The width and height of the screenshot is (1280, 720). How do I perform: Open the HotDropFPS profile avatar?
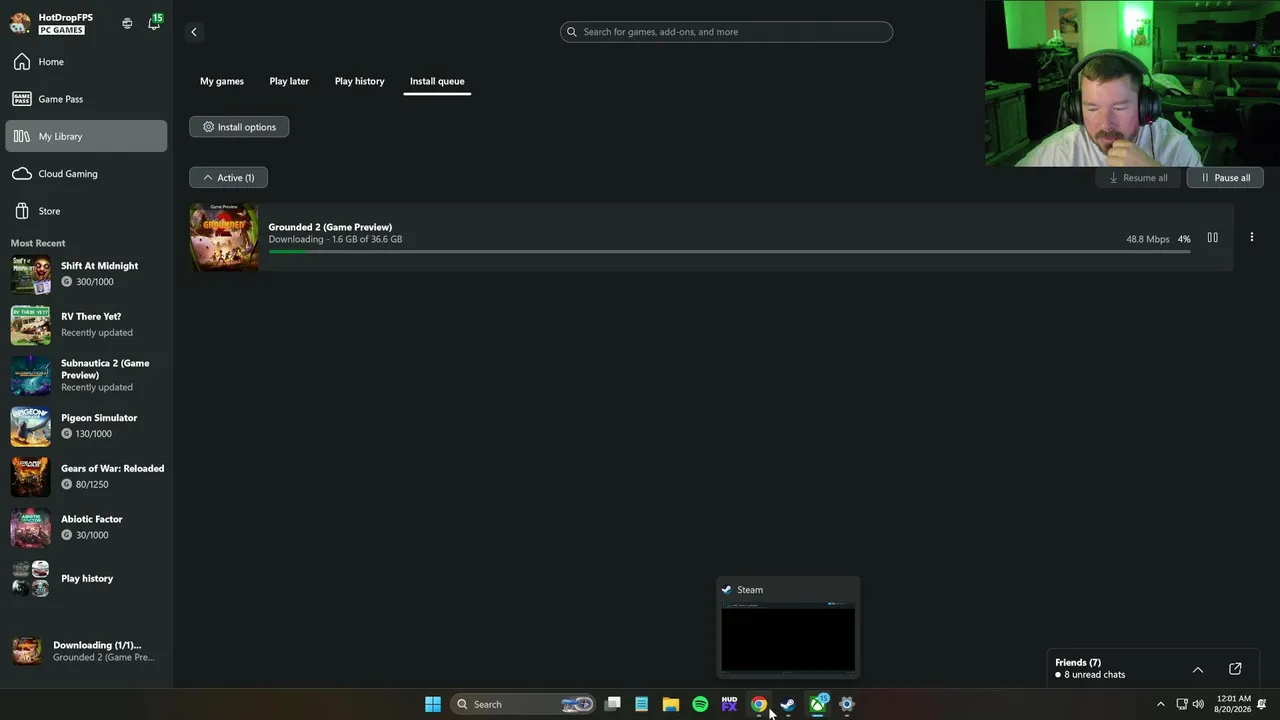(20, 23)
